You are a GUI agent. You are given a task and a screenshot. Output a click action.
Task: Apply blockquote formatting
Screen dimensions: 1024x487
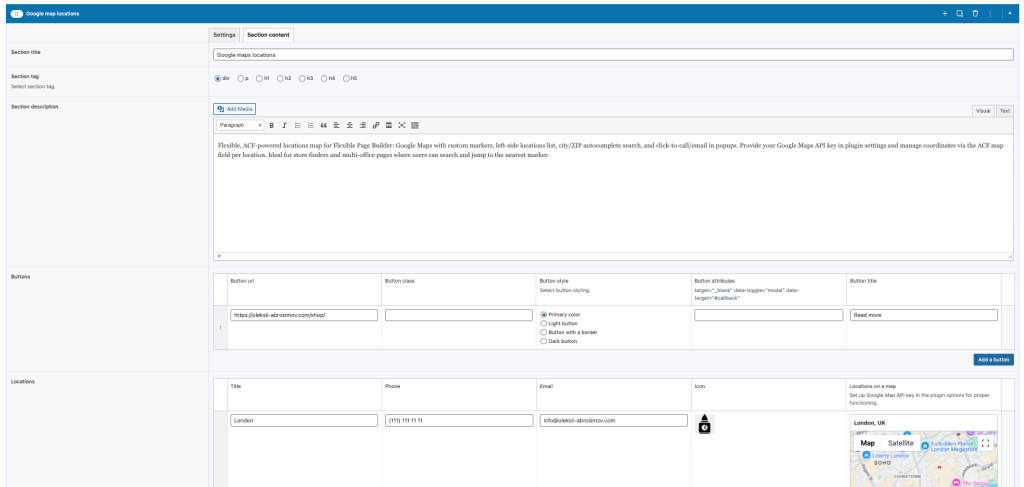point(323,125)
